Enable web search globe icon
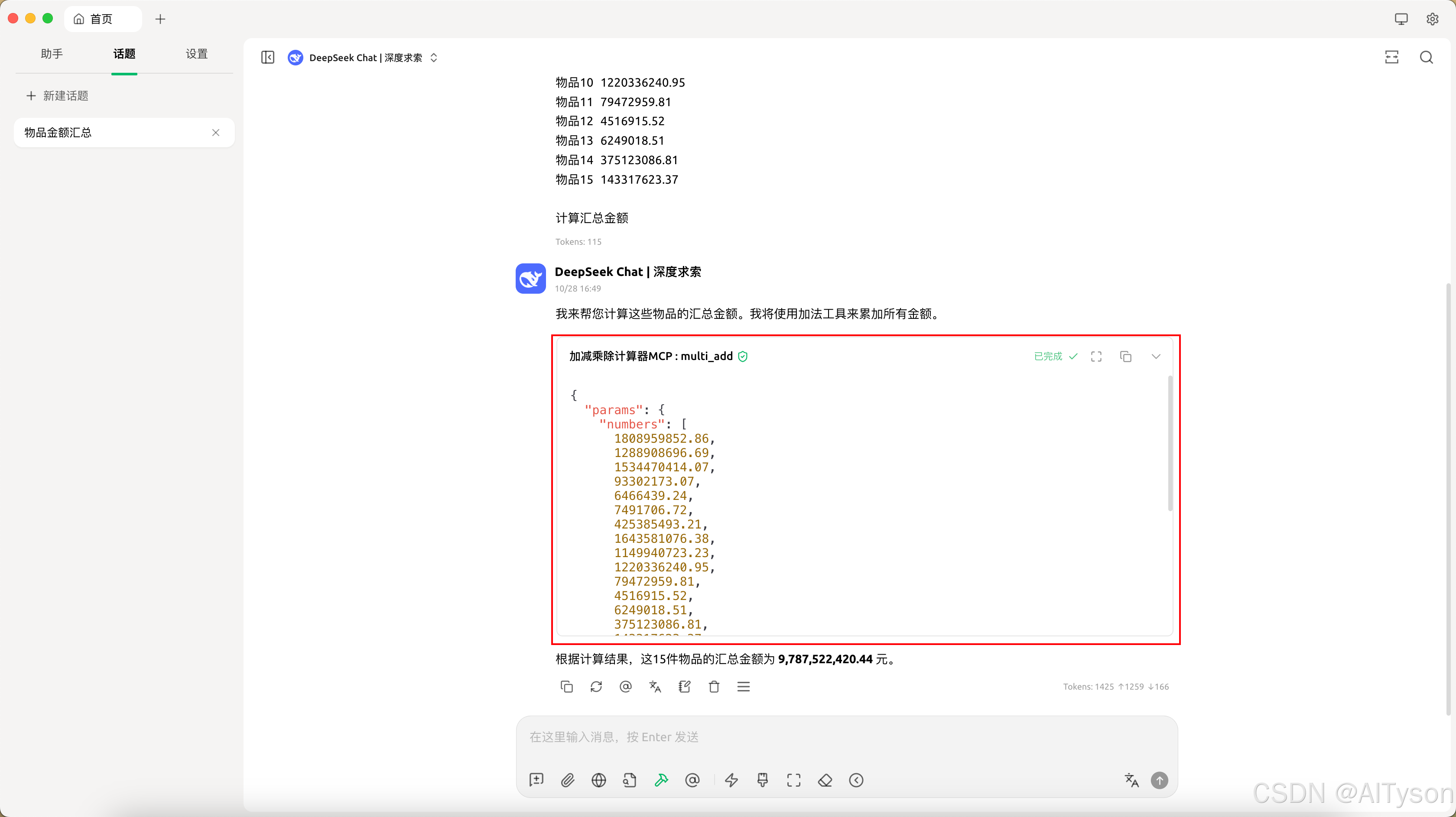 598,780
